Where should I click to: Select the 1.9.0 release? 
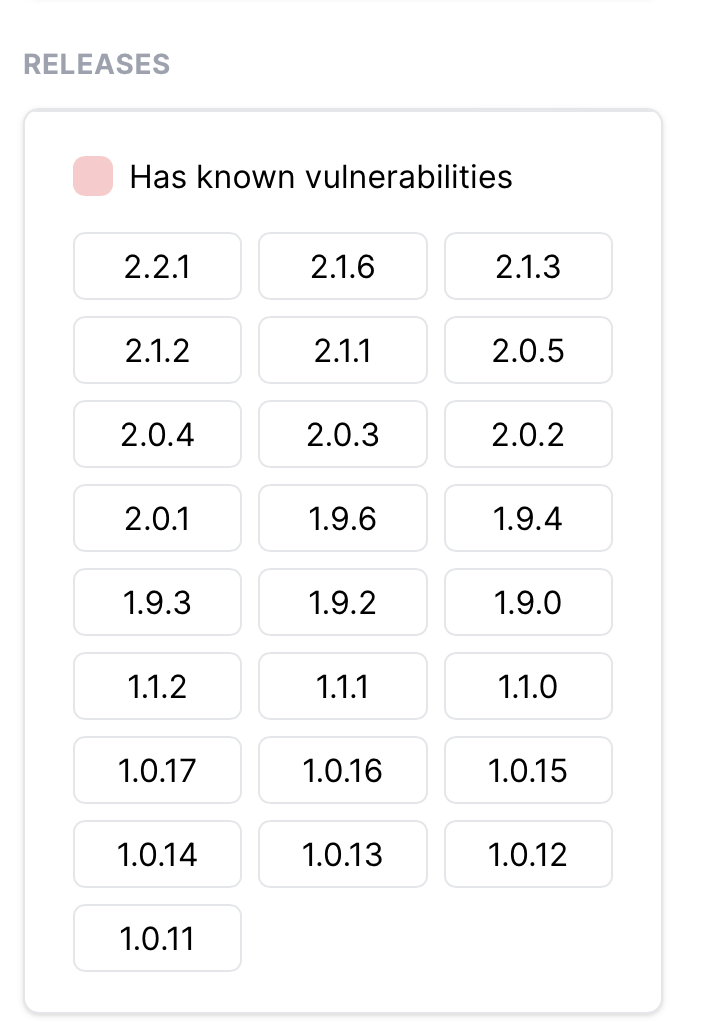point(528,603)
